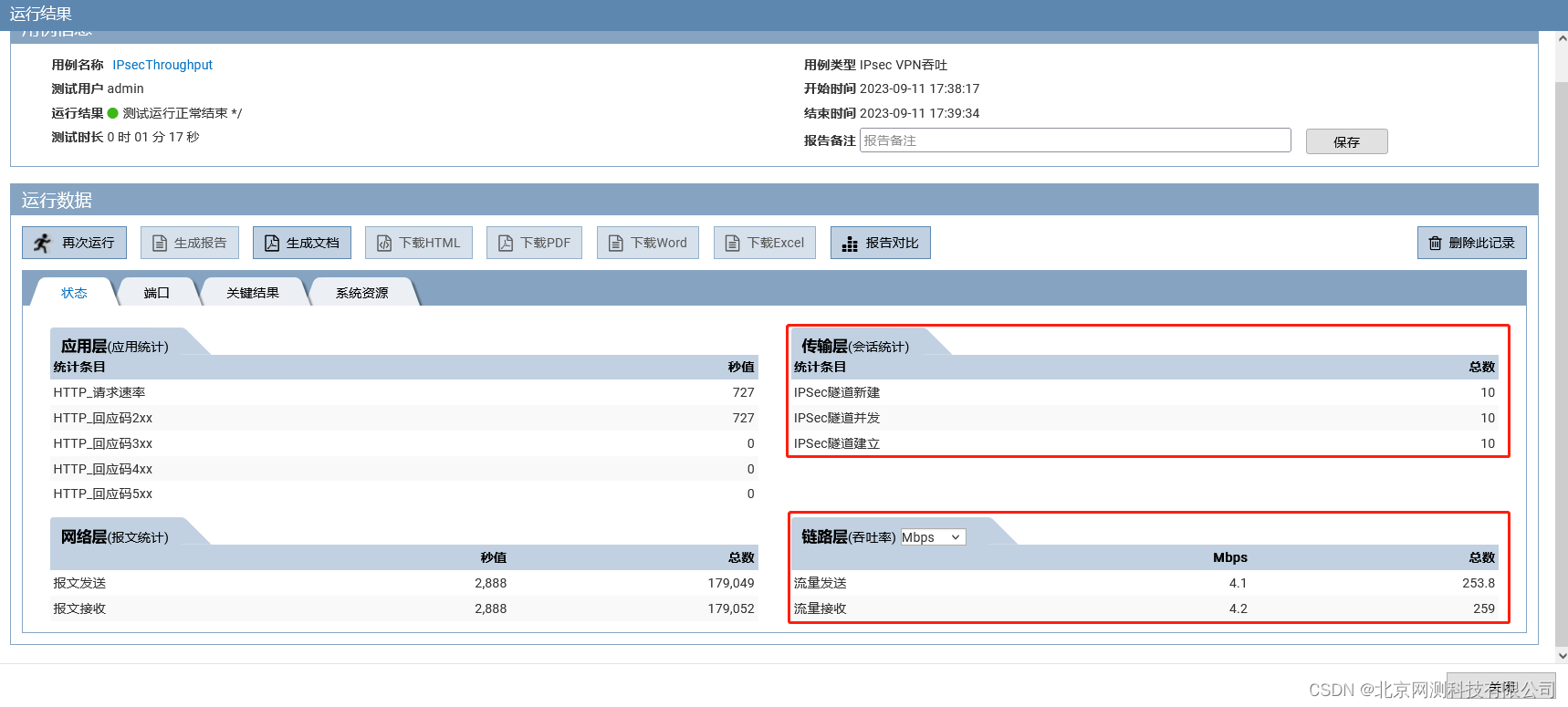Click the PDF file icon on 下载PDF
The width and height of the screenshot is (1568, 707).
[506, 243]
